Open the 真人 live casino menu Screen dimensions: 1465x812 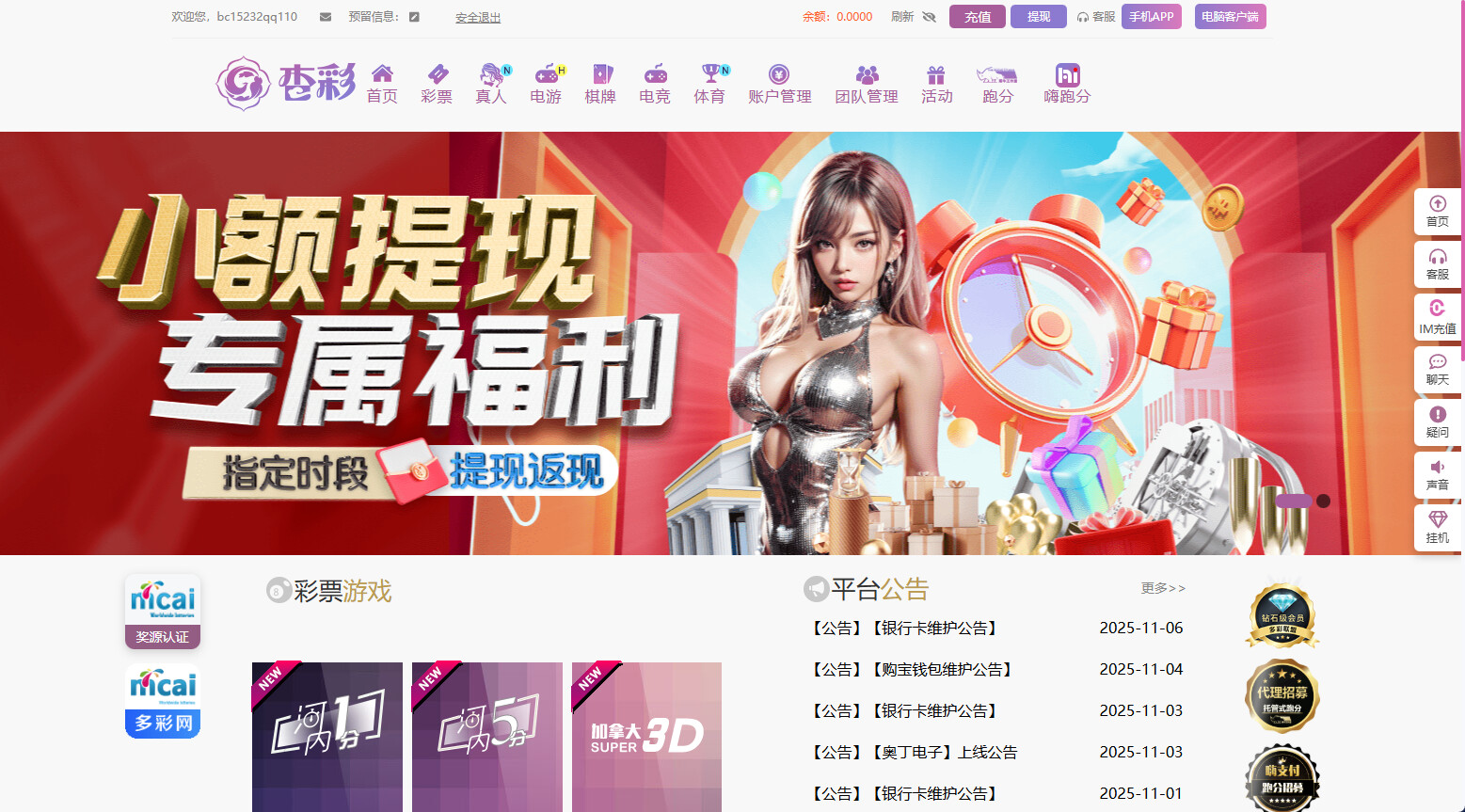pyautogui.click(x=491, y=84)
